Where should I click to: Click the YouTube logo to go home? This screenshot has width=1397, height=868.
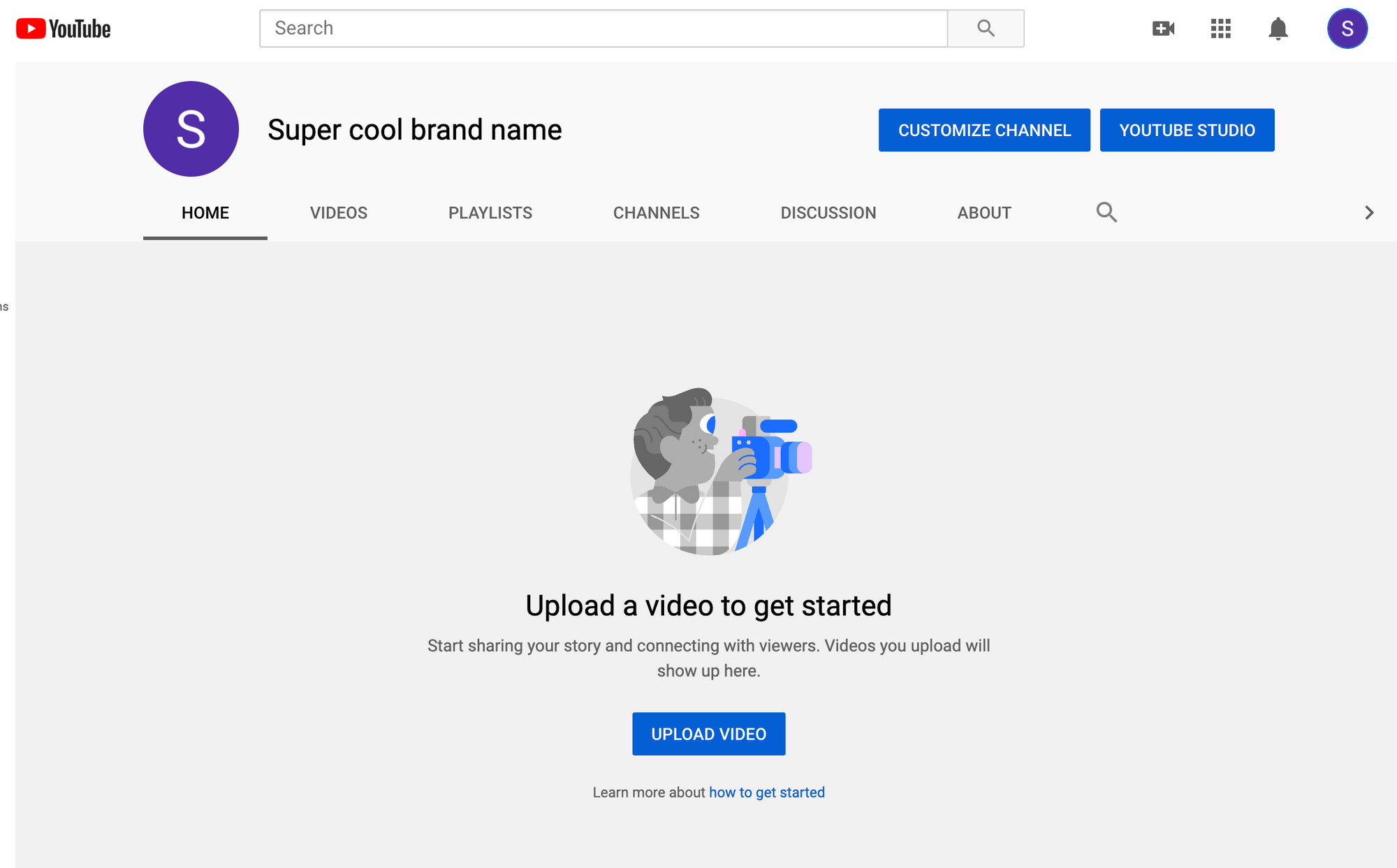63,28
